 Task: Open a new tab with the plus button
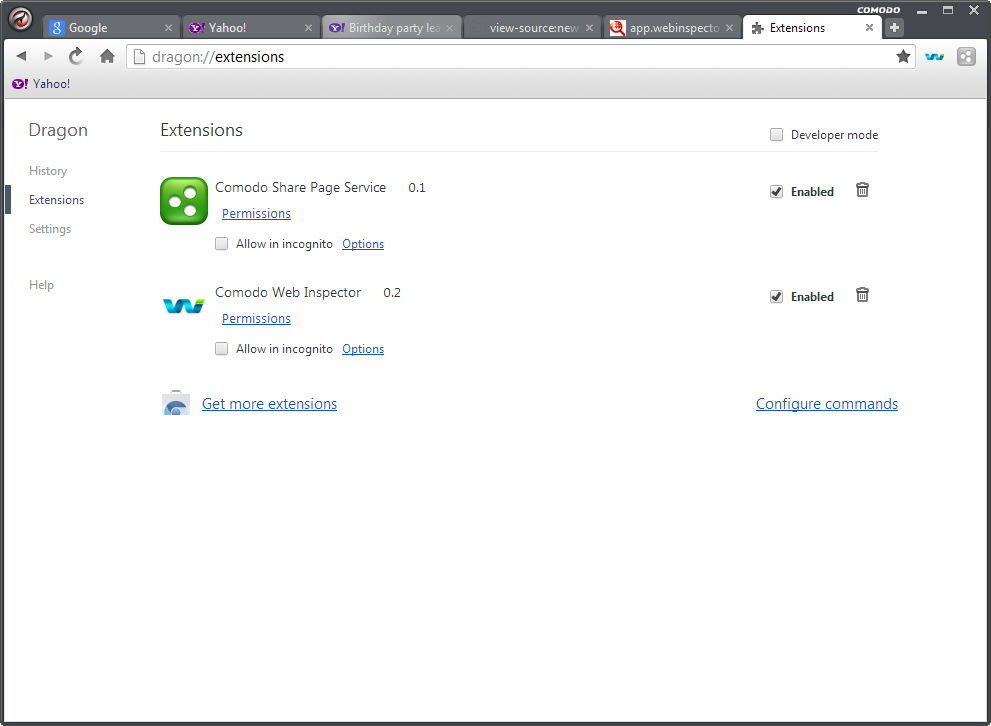(x=893, y=27)
